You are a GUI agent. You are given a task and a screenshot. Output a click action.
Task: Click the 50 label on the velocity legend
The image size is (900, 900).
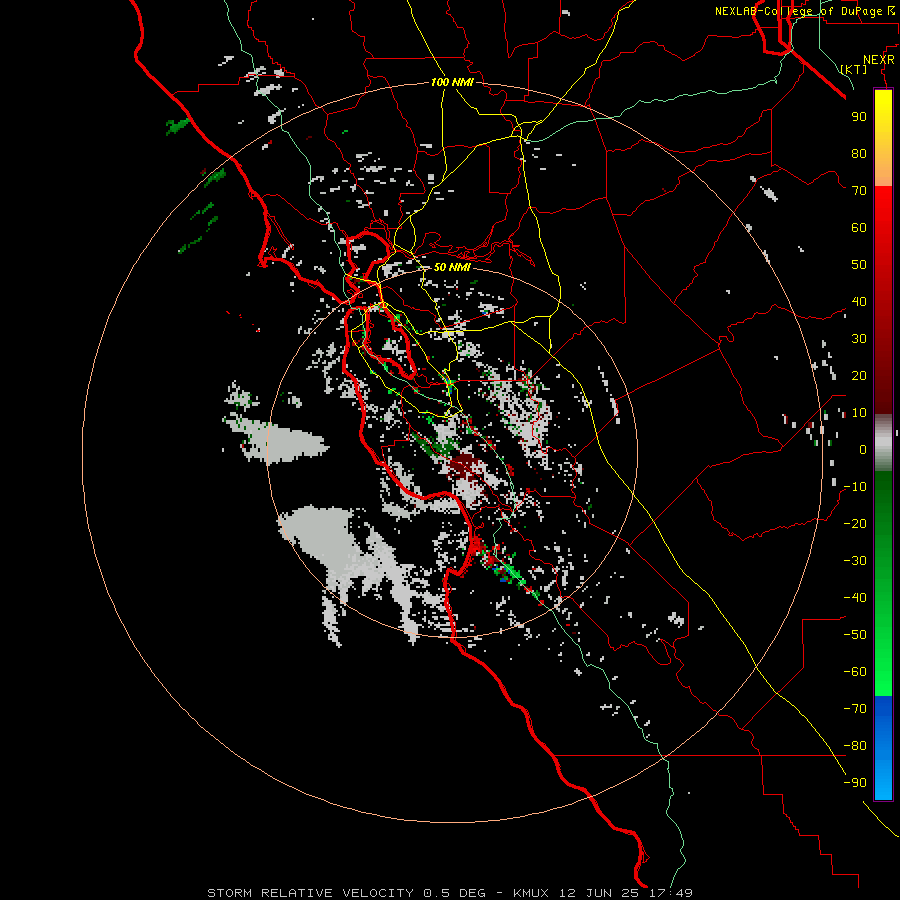click(x=859, y=265)
